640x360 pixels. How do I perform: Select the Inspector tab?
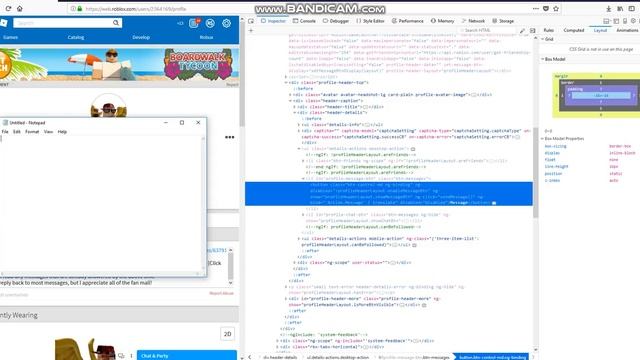[x=273, y=21]
